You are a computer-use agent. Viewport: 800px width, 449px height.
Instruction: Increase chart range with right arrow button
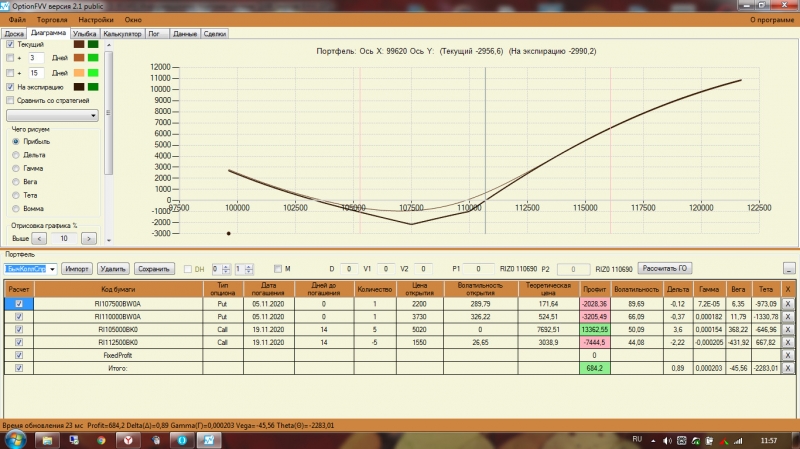(89, 238)
